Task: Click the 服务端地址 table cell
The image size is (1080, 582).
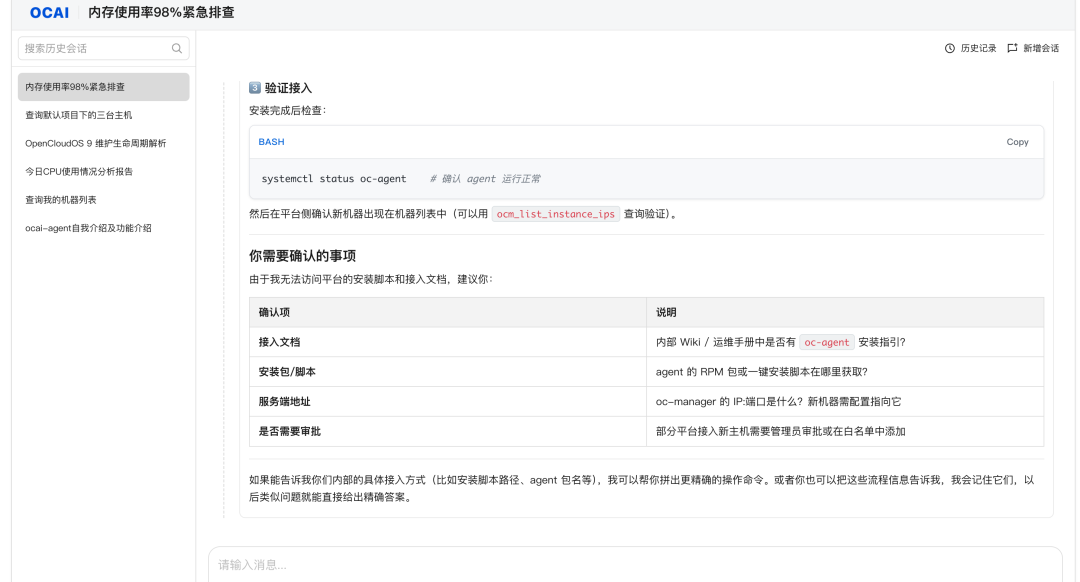Action: (448, 402)
